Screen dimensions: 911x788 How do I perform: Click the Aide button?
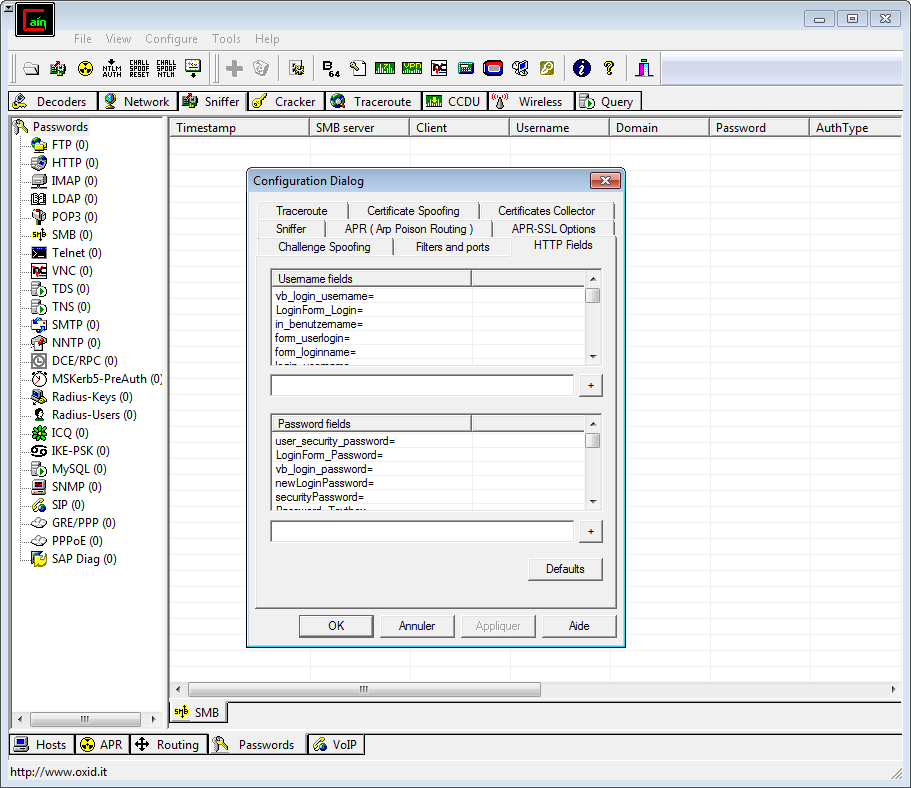[579, 626]
